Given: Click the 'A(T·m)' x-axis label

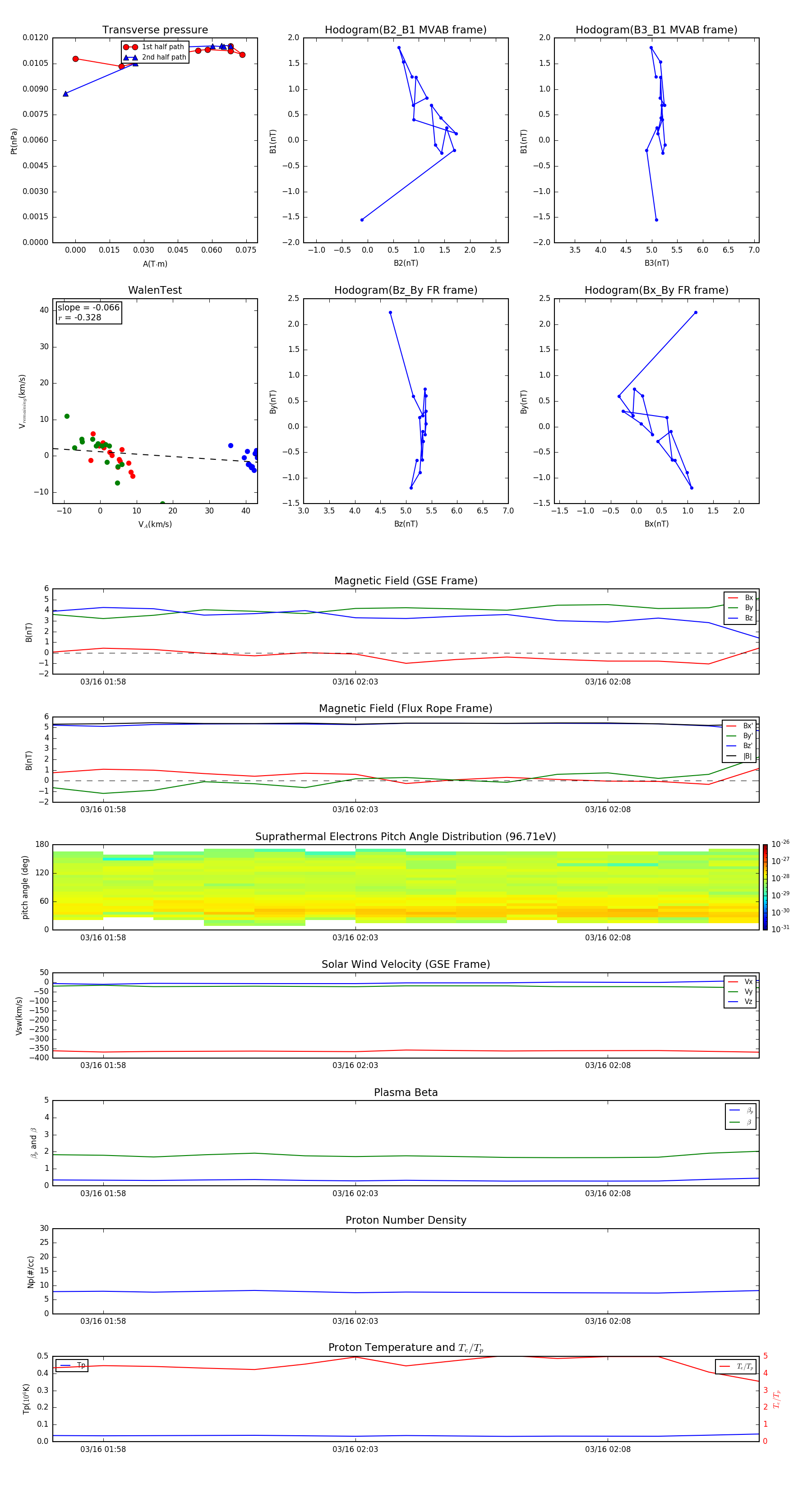Looking at the screenshot, I should pyautogui.click(x=155, y=264).
